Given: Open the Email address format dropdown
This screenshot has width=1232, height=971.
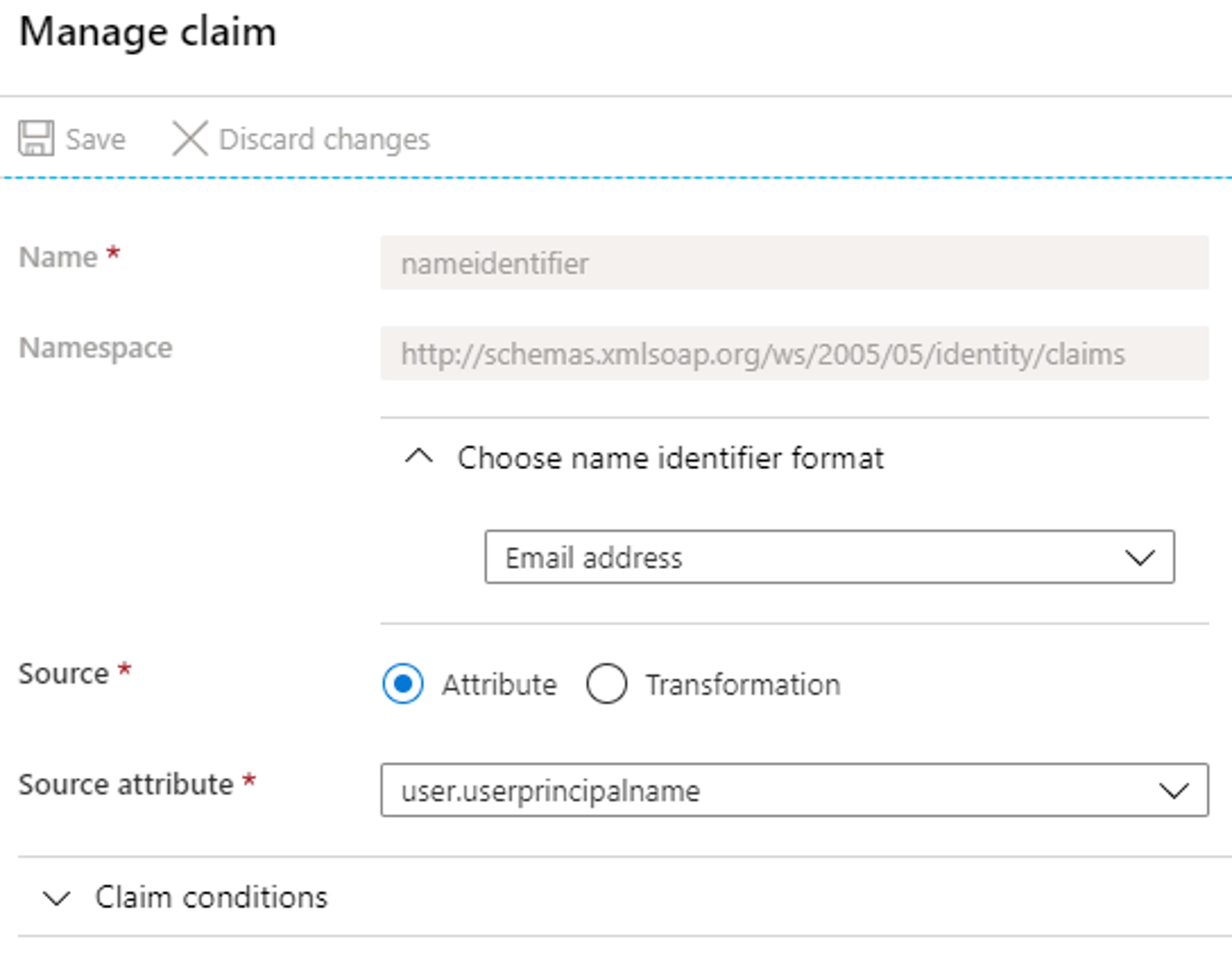Looking at the screenshot, I should [829, 557].
